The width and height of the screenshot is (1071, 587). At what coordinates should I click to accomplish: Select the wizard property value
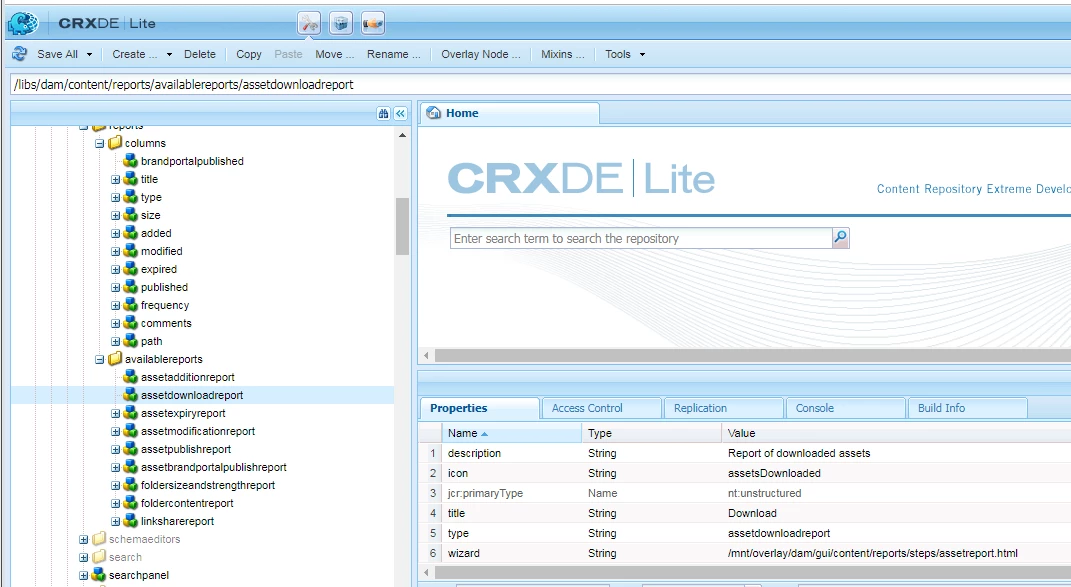point(873,553)
